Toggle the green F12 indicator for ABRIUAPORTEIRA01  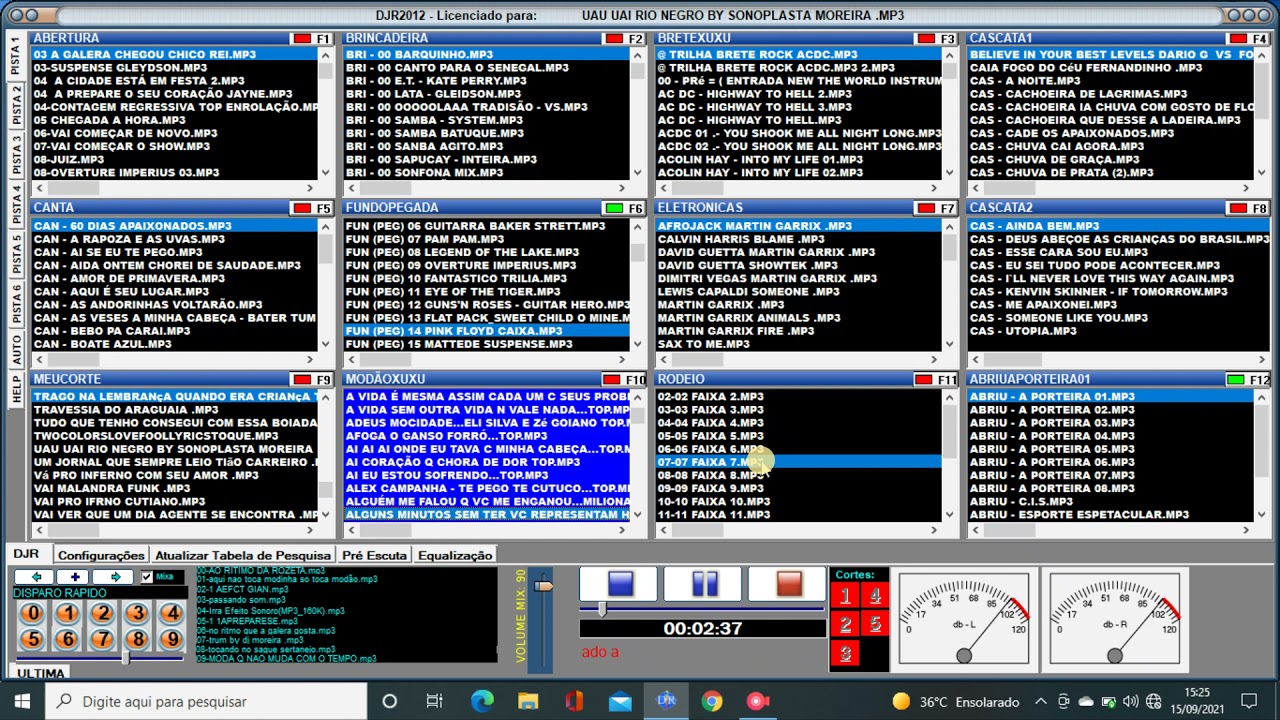coord(1236,380)
